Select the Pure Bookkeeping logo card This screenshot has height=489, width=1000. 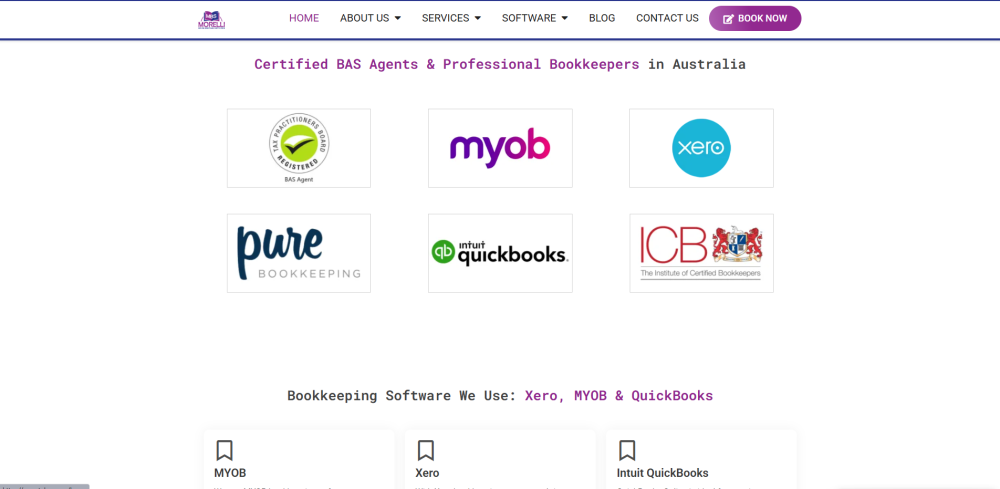pyautogui.click(x=299, y=253)
